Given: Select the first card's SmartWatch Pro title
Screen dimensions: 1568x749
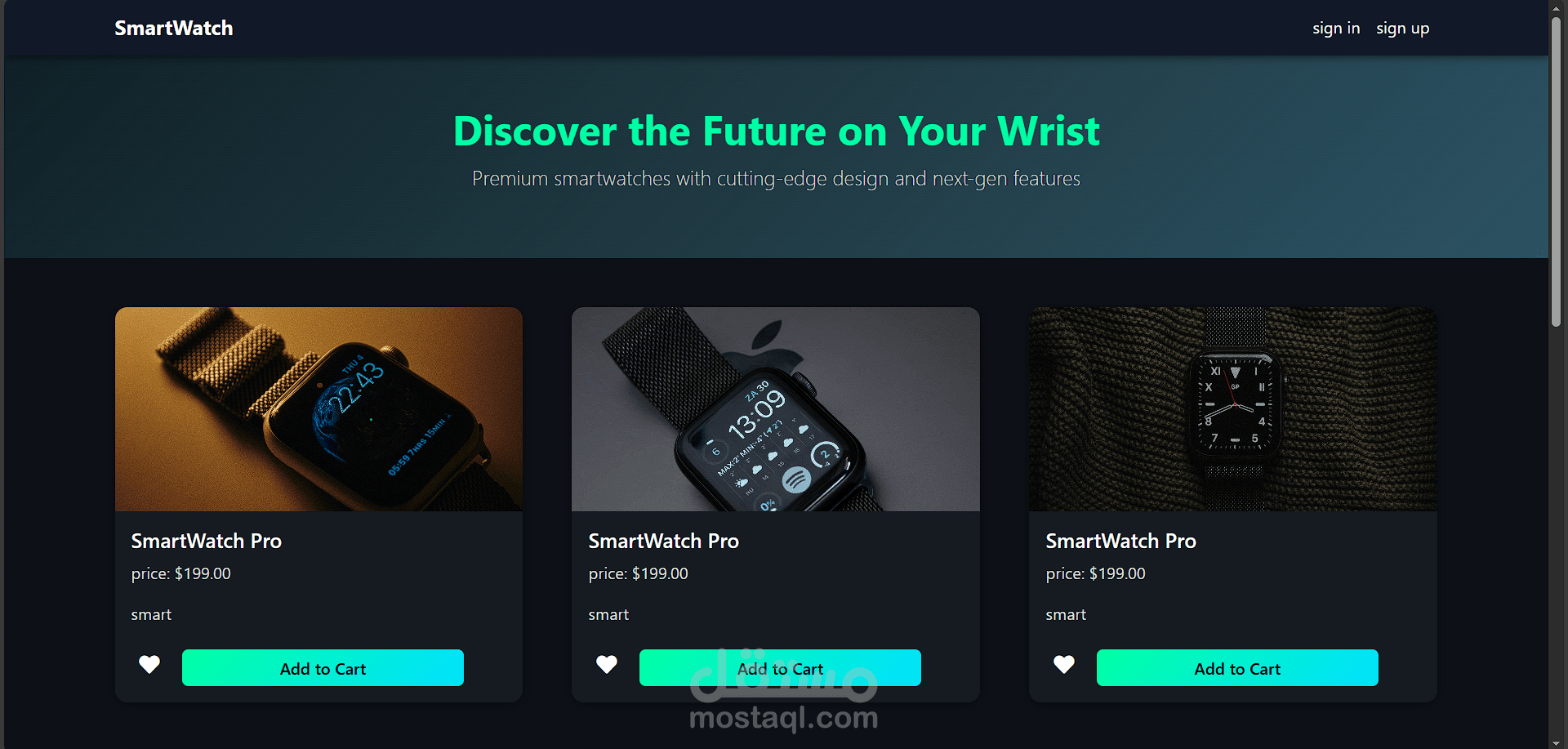Looking at the screenshot, I should click(x=207, y=541).
